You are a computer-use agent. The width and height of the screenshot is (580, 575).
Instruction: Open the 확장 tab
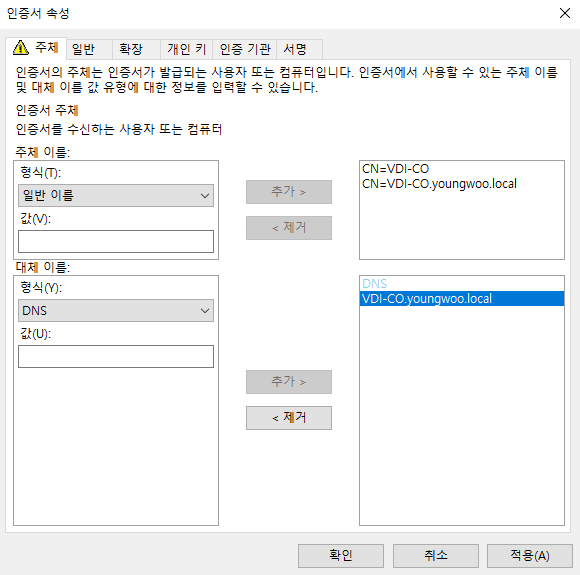point(136,49)
